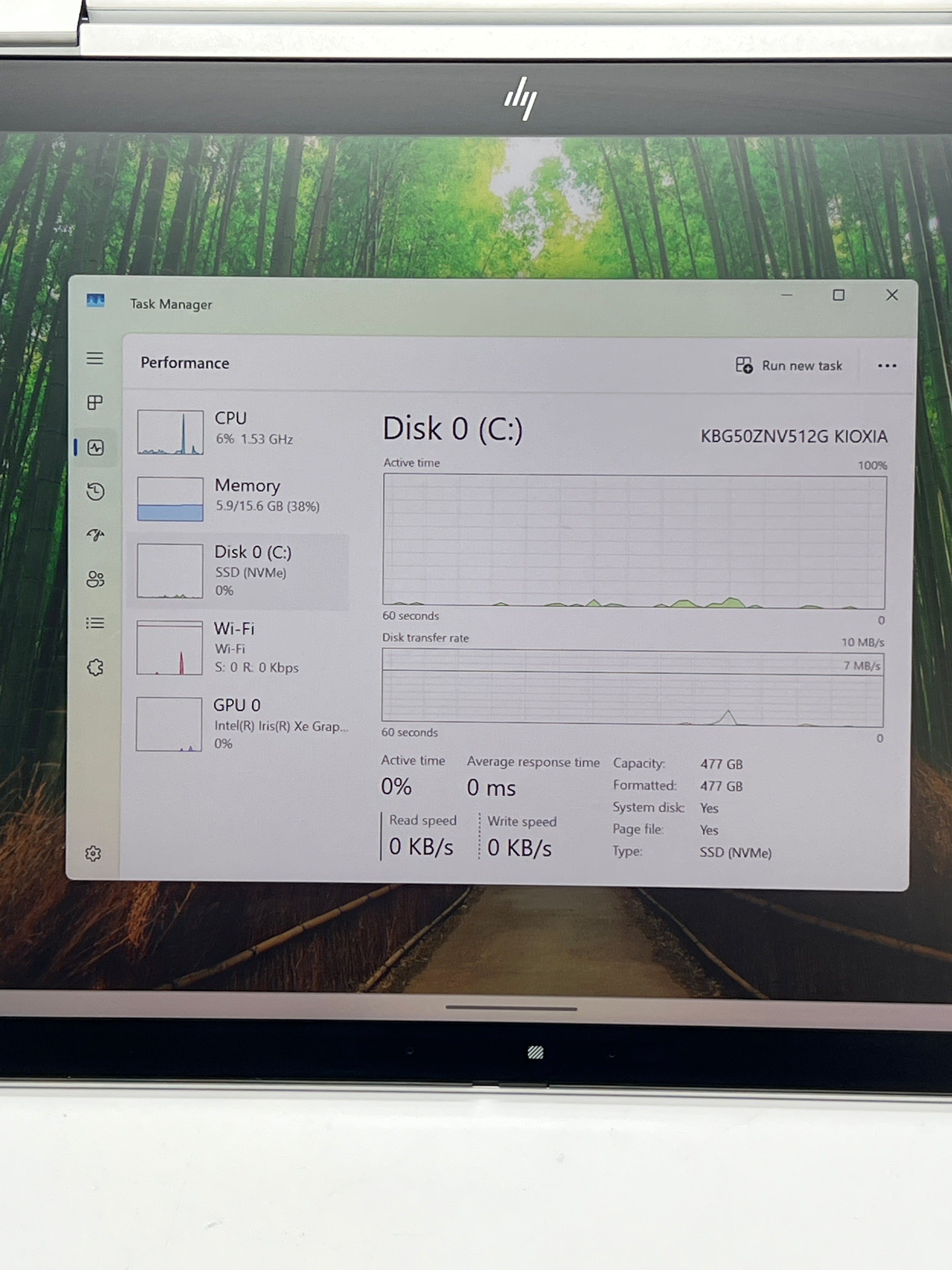
Task: Click the 0 ms average response time value
Action: (491, 788)
